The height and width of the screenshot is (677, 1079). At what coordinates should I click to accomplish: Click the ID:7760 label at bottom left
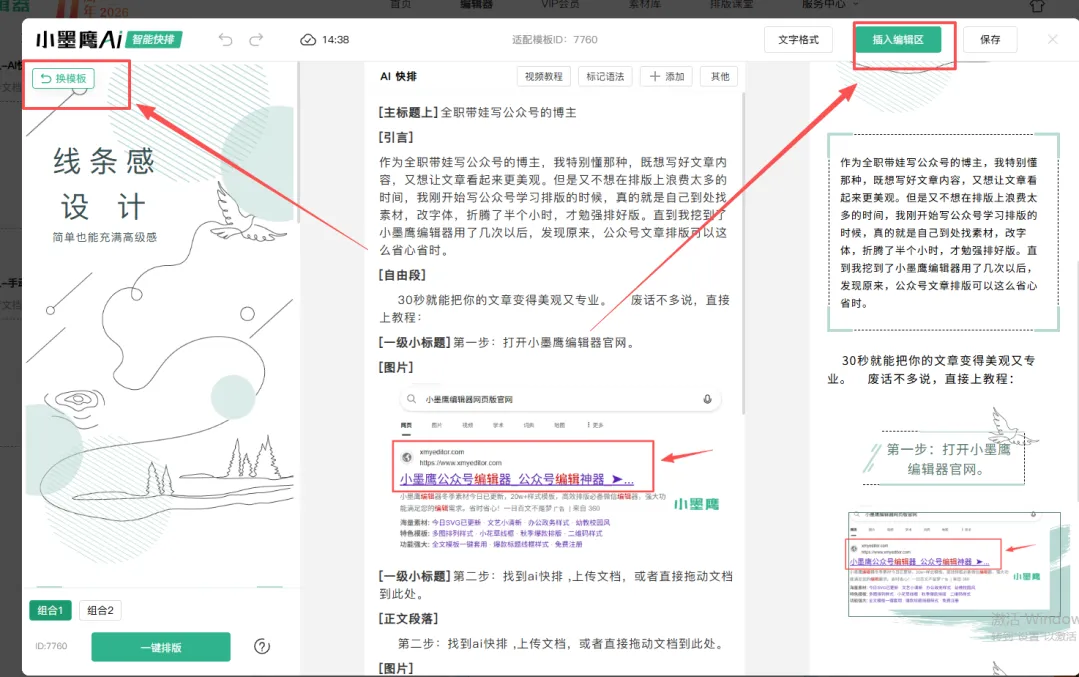click(x=51, y=647)
